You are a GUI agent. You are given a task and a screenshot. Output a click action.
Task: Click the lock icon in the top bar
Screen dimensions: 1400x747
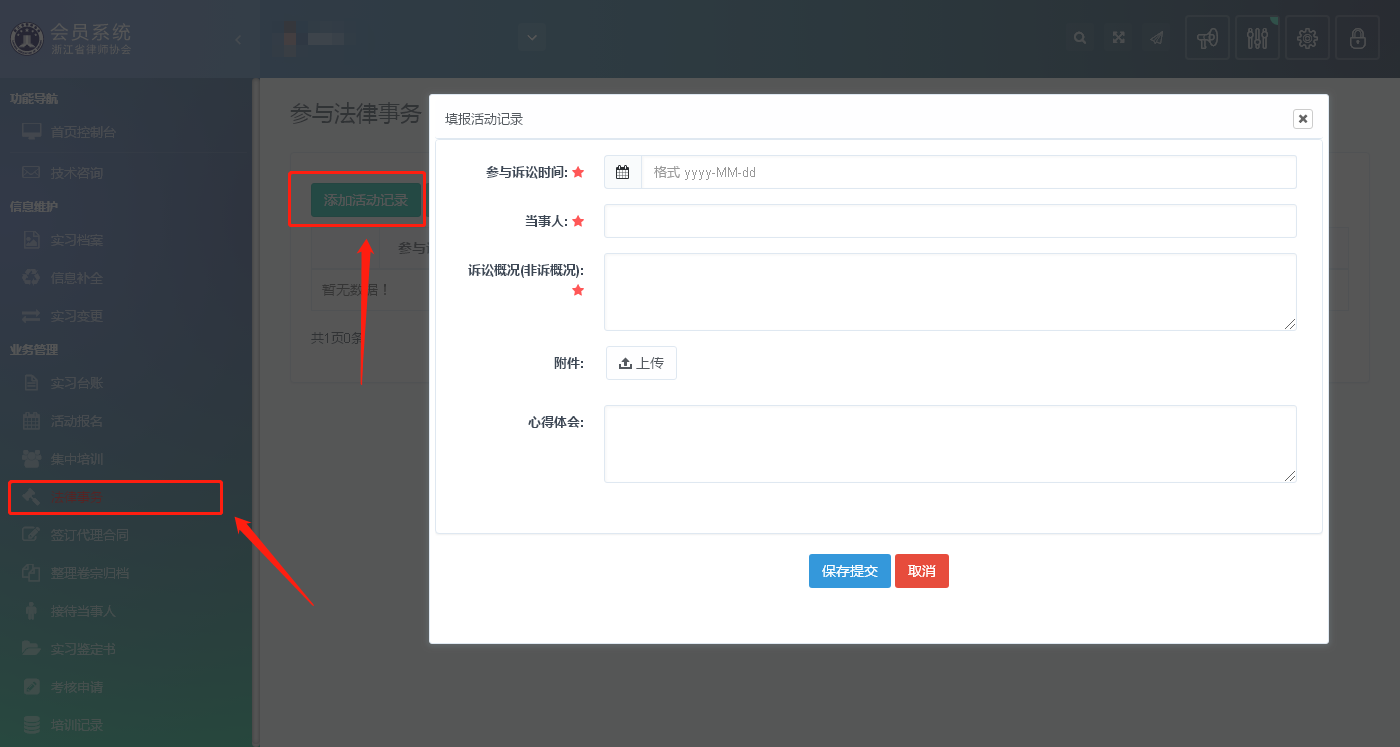pos(1357,39)
